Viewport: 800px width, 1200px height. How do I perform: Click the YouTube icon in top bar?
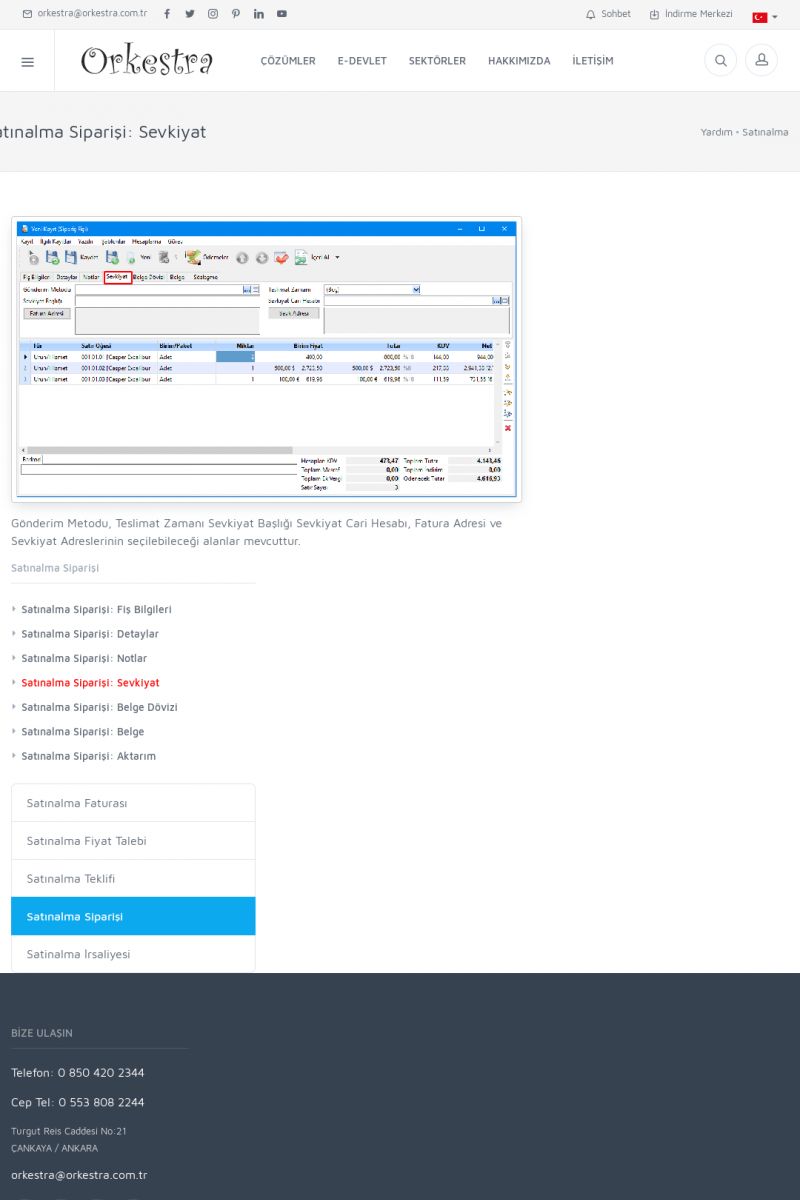pos(282,14)
